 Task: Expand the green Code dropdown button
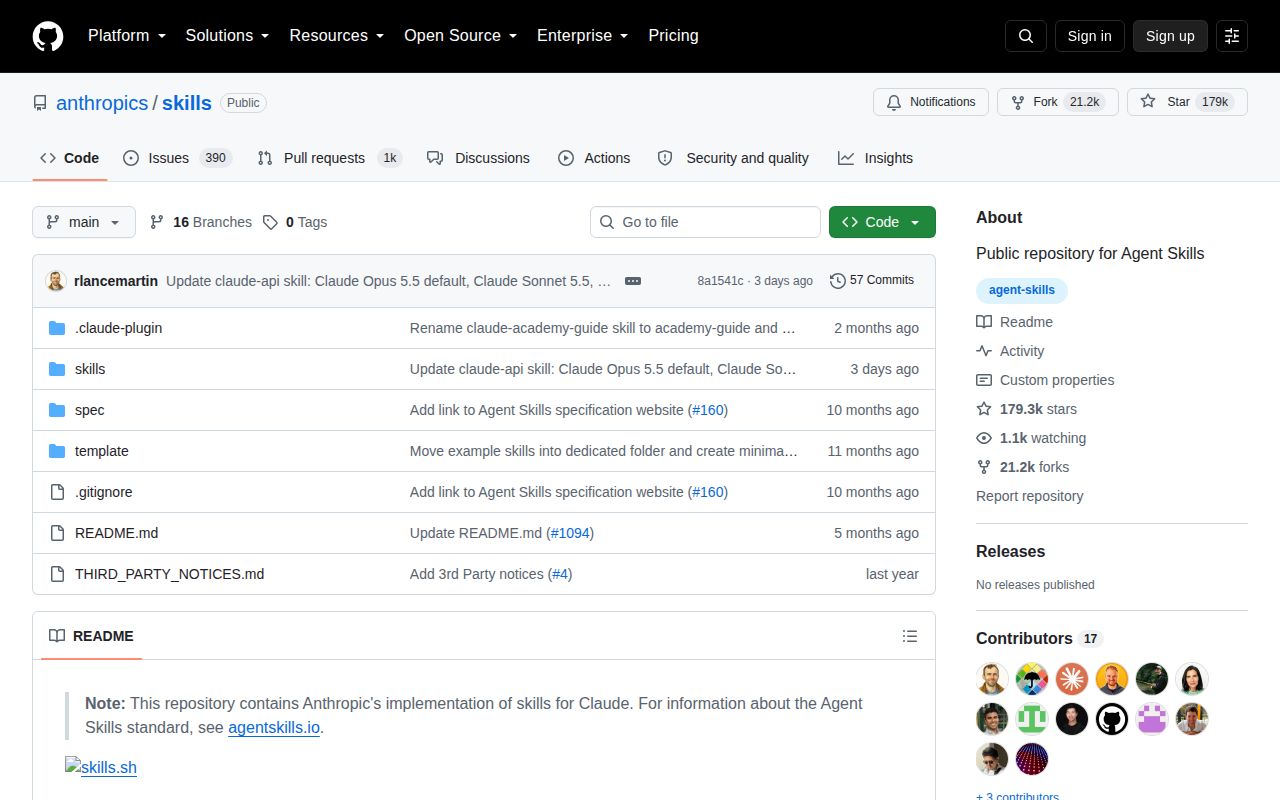(x=882, y=222)
